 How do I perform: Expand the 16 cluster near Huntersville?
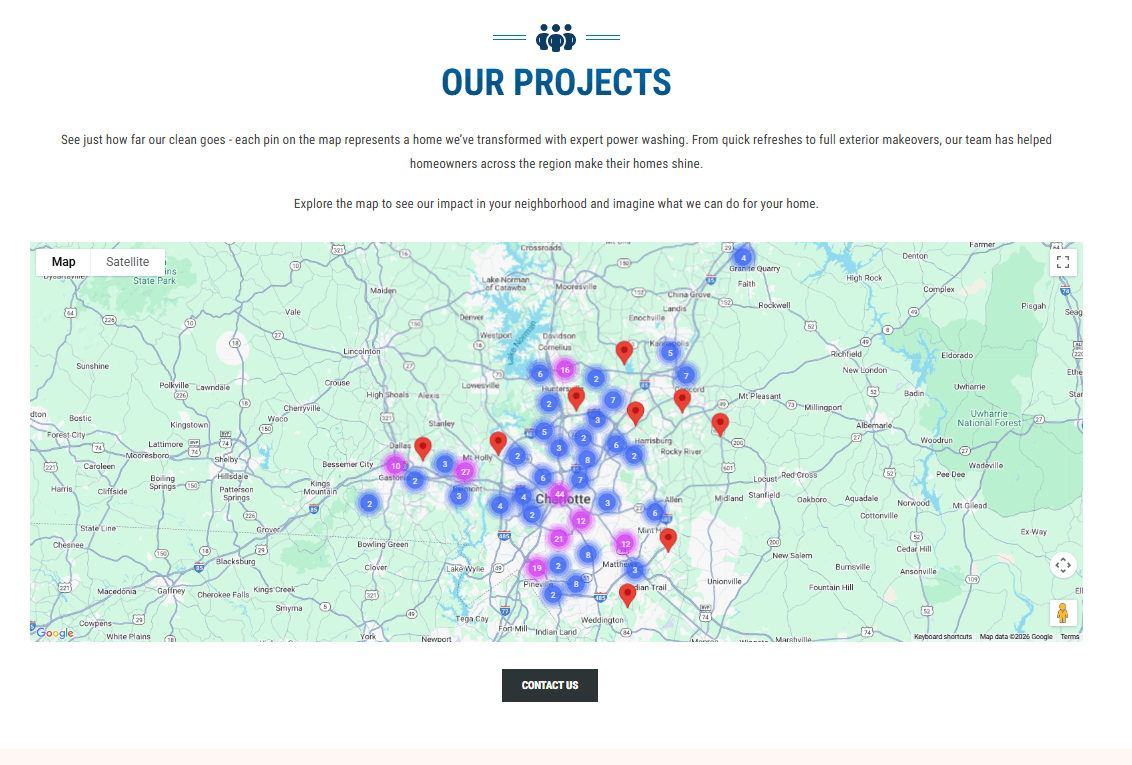coord(565,370)
